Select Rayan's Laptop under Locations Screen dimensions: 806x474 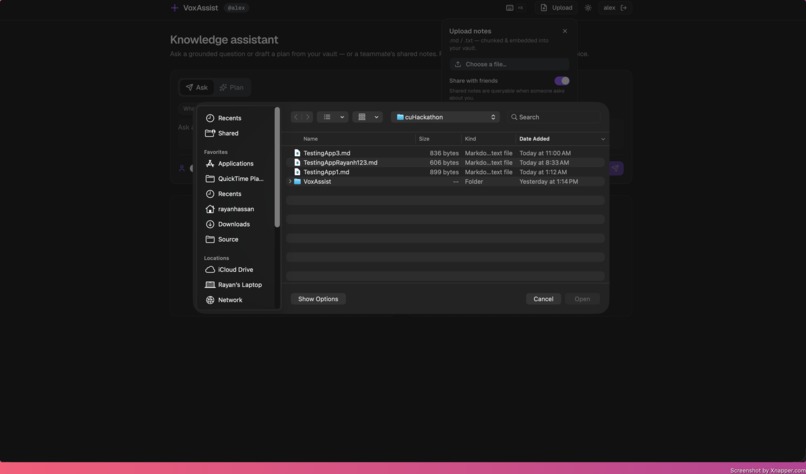[x=233, y=284]
